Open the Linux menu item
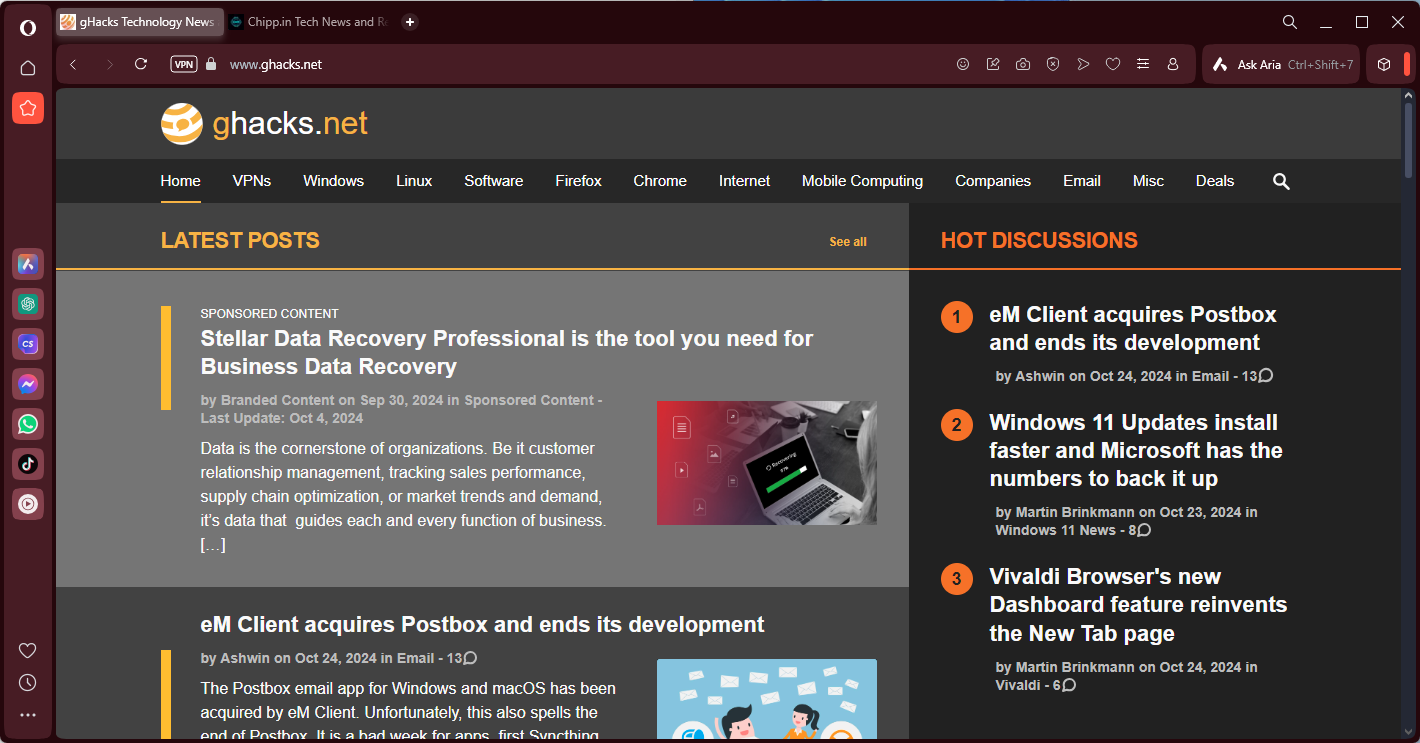The width and height of the screenshot is (1420, 743). click(414, 181)
